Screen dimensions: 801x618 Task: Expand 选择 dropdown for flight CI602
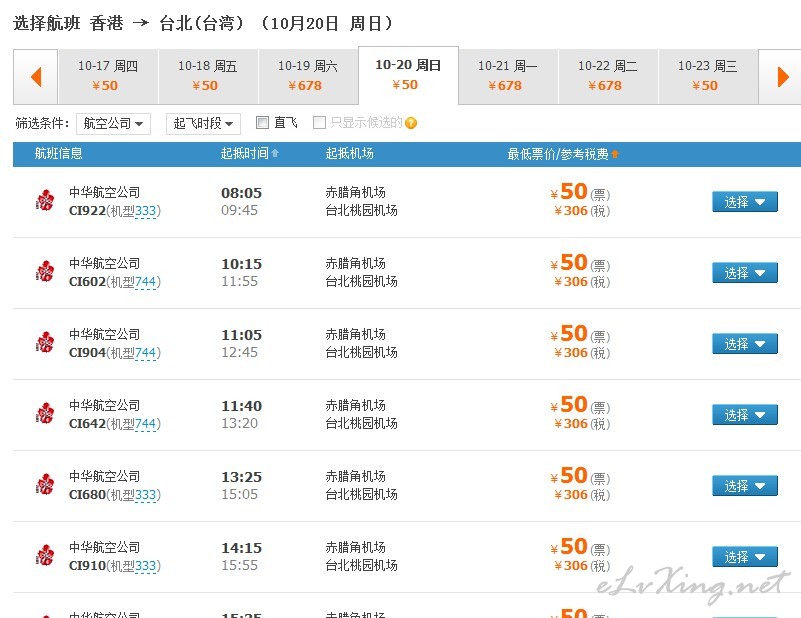click(x=745, y=273)
